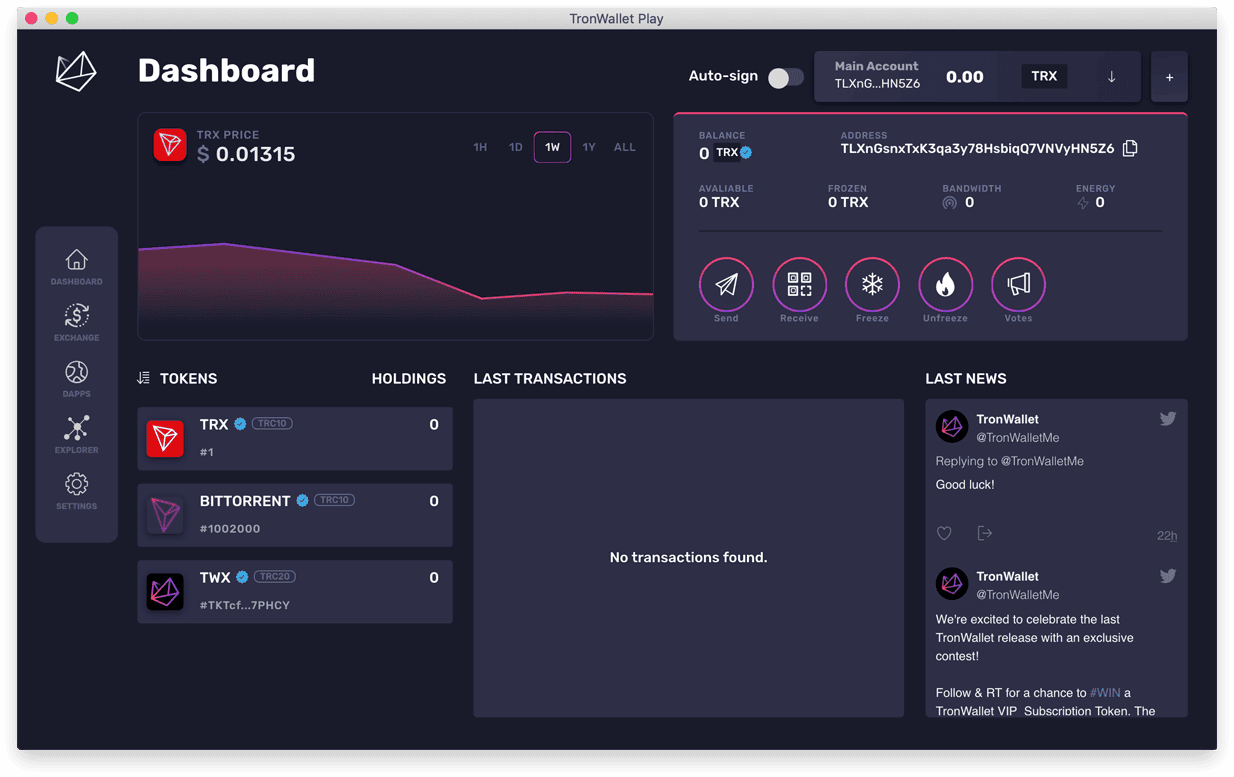This screenshot has width=1234, height=777.
Task: Add a new account with plus button
Action: [1169, 77]
